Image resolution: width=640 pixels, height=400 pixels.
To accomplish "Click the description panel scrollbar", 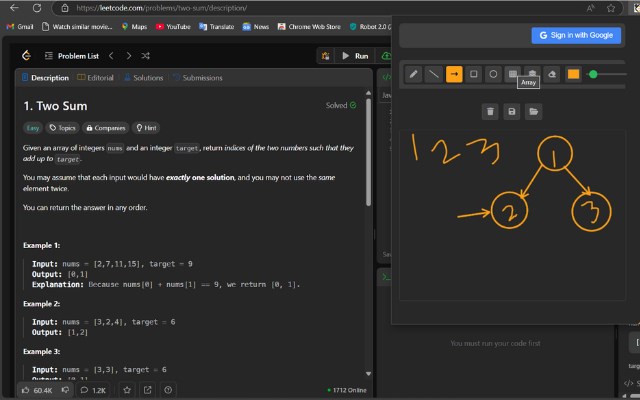I will 369,152.
